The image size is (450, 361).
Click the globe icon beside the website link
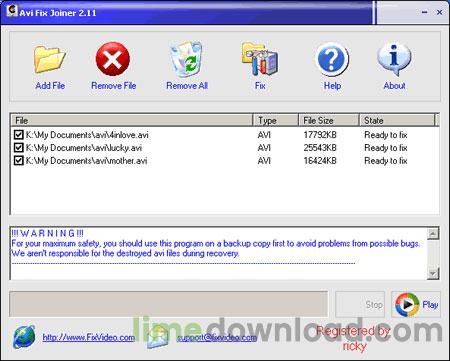click(24, 337)
